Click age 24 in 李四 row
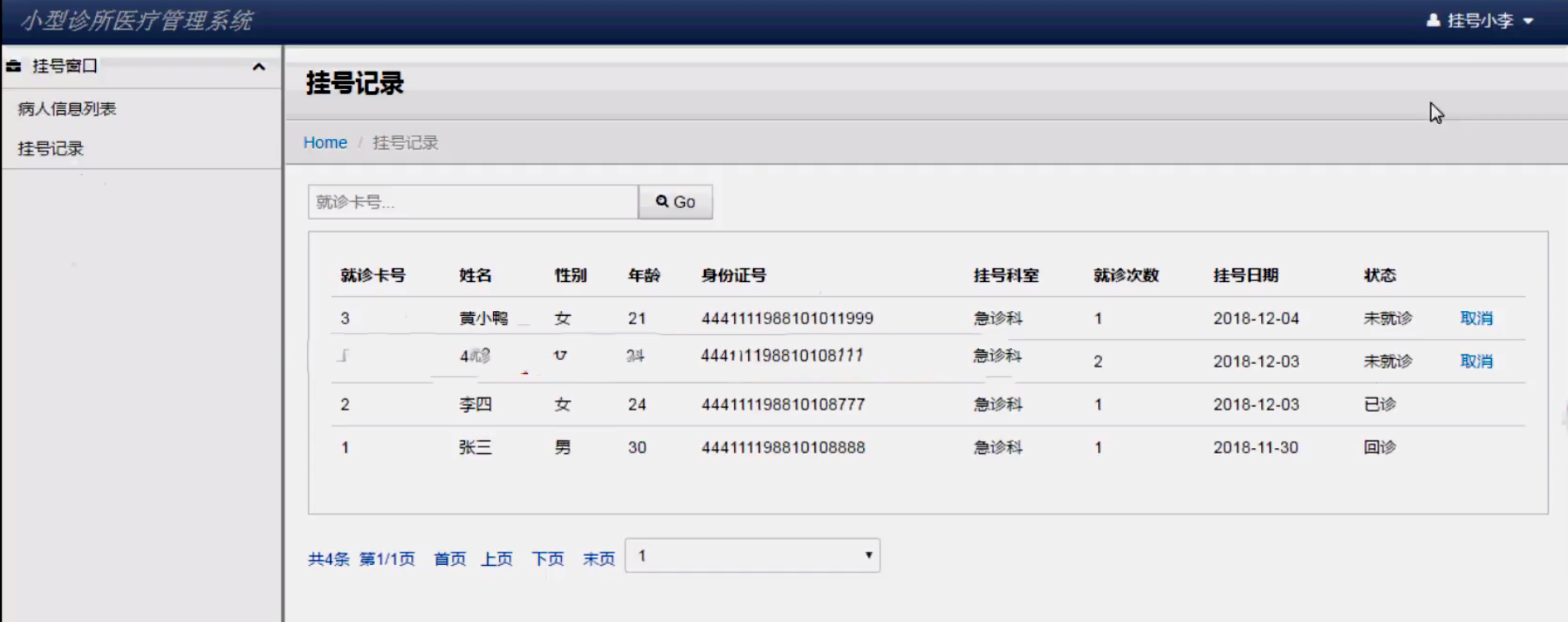The width and height of the screenshot is (1568, 622). (637, 404)
